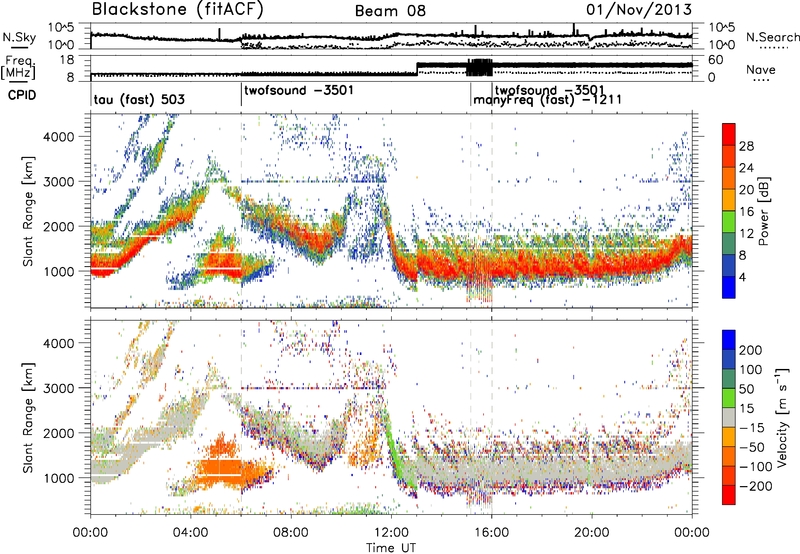Click the '-15' value on Velocity color bar

pyautogui.click(x=752, y=428)
